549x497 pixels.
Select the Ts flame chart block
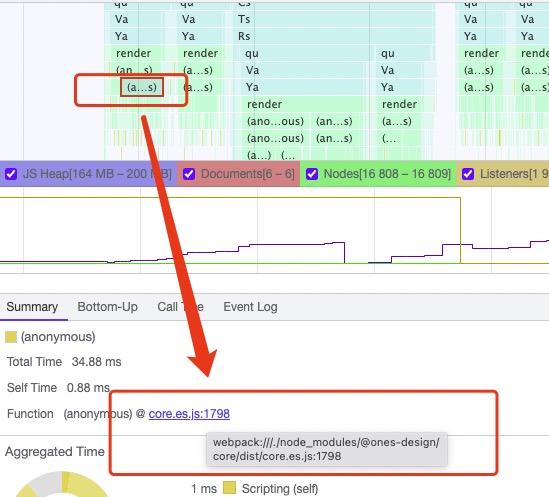[x=334, y=19]
